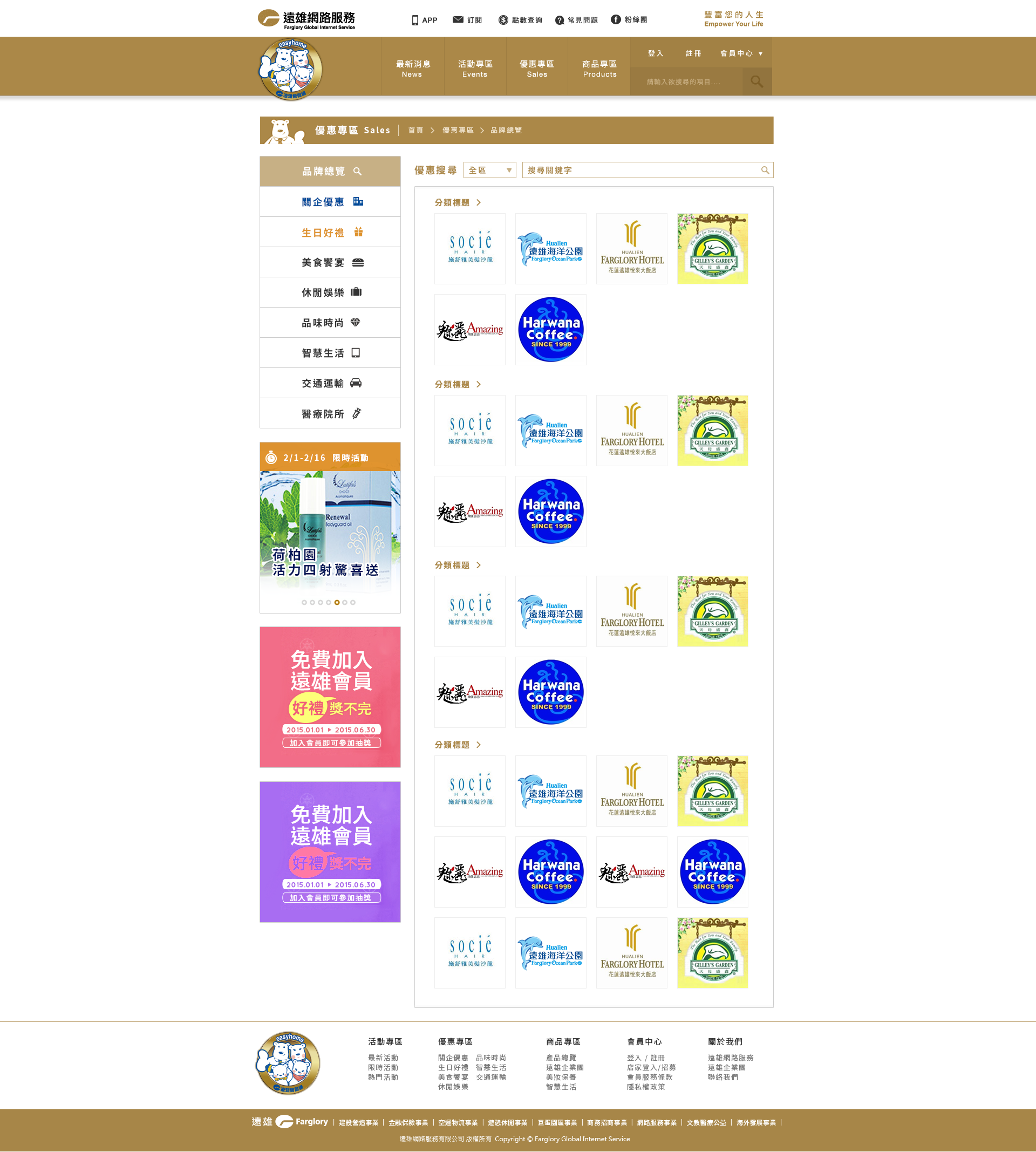
Task: Click first-row Socie Hair brand logo
Action: [x=469, y=249]
